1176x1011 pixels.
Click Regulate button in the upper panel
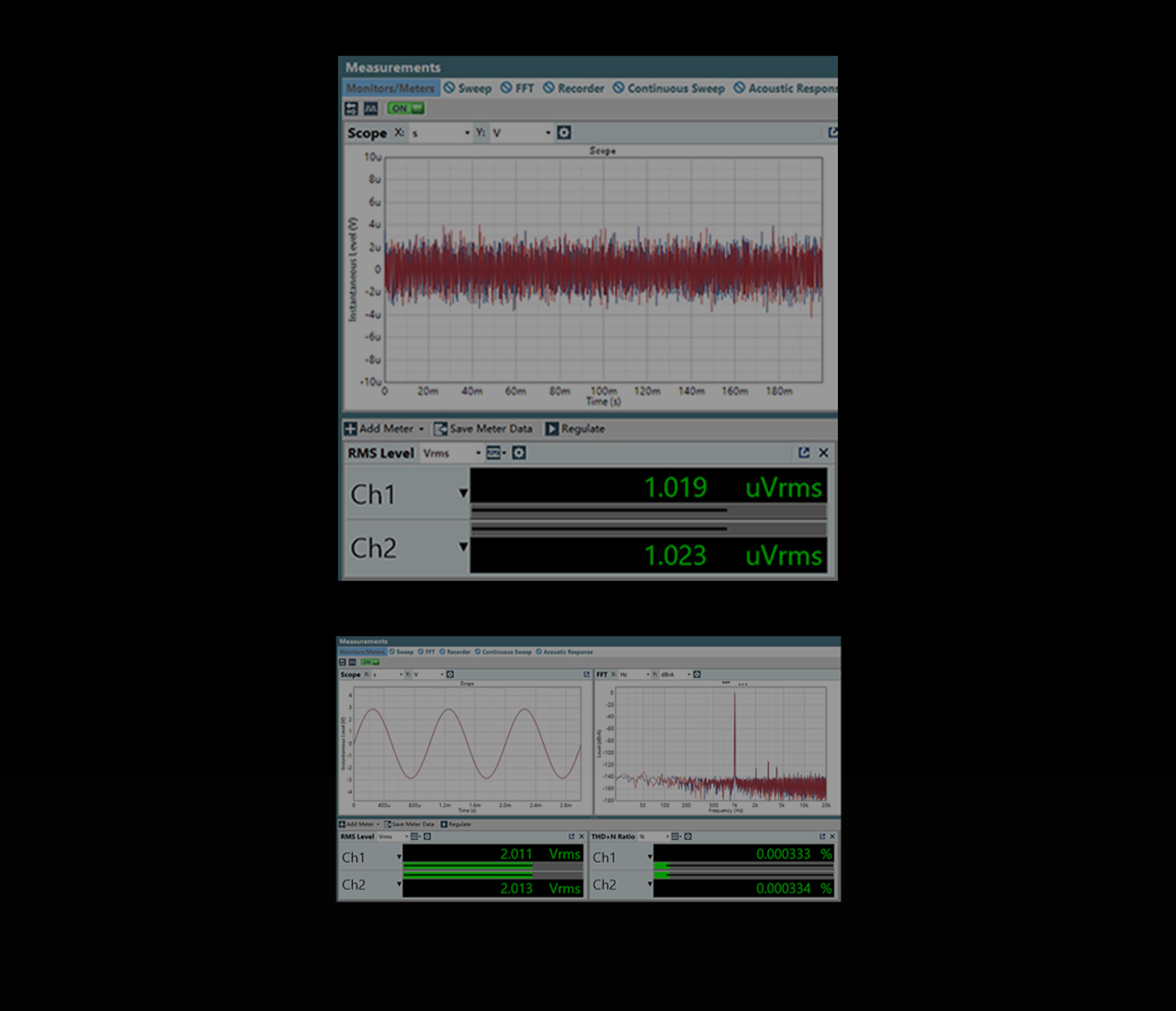coord(575,429)
